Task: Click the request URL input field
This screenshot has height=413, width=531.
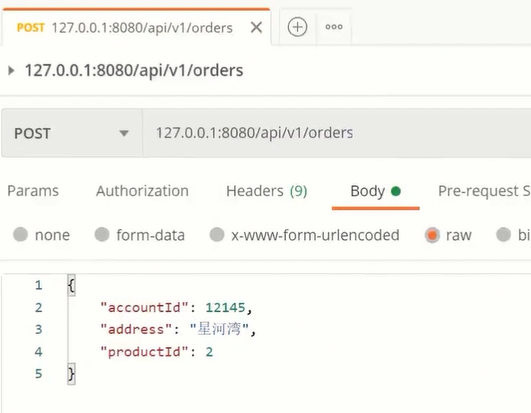Action: tap(337, 133)
